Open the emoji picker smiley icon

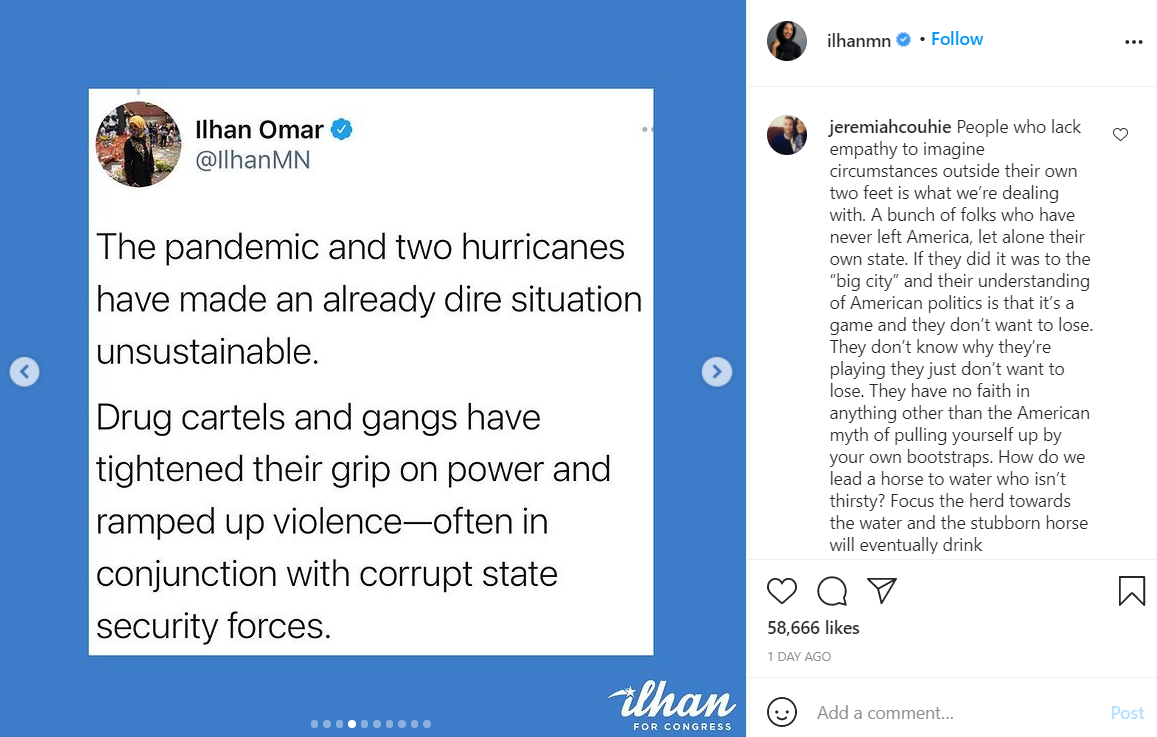tap(782, 712)
